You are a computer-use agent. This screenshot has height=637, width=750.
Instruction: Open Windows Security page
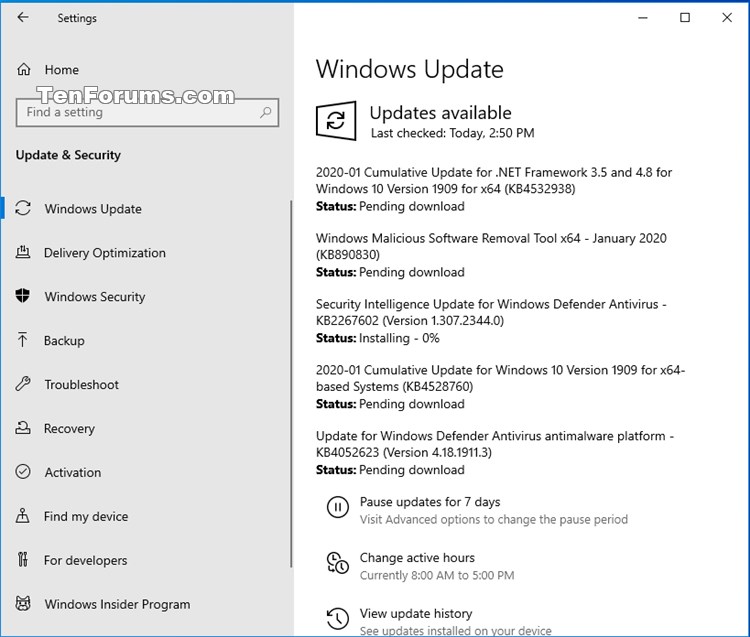click(x=95, y=297)
